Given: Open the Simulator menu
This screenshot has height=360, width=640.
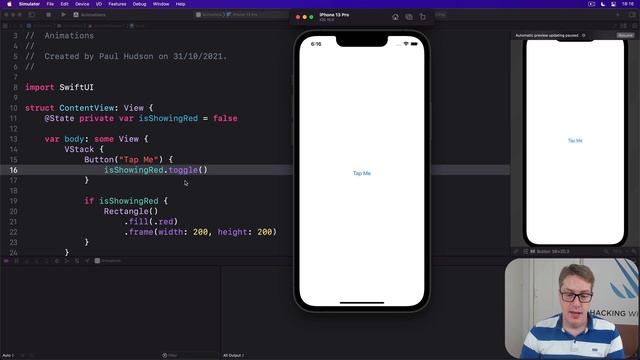Looking at the screenshot, I should (29, 4).
